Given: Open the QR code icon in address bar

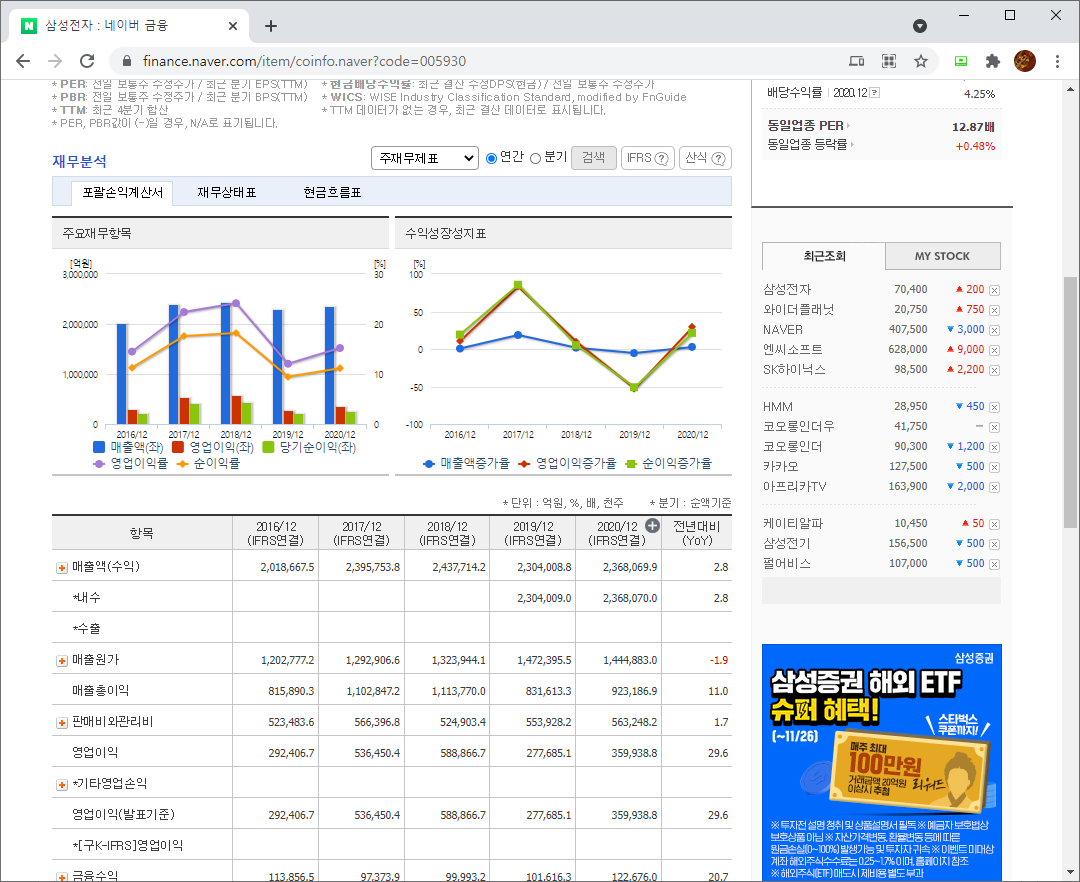Looking at the screenshot, I should [889, 61].
